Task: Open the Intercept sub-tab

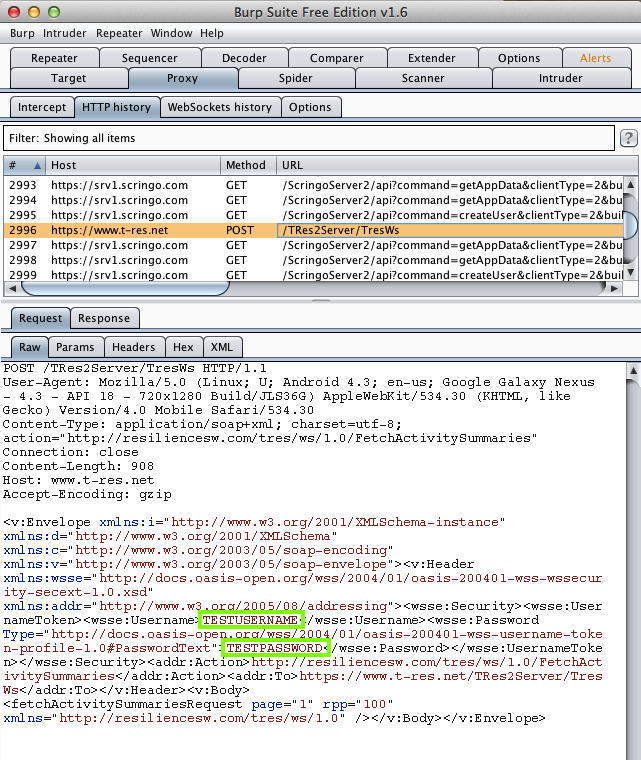Action: point(42,107)
